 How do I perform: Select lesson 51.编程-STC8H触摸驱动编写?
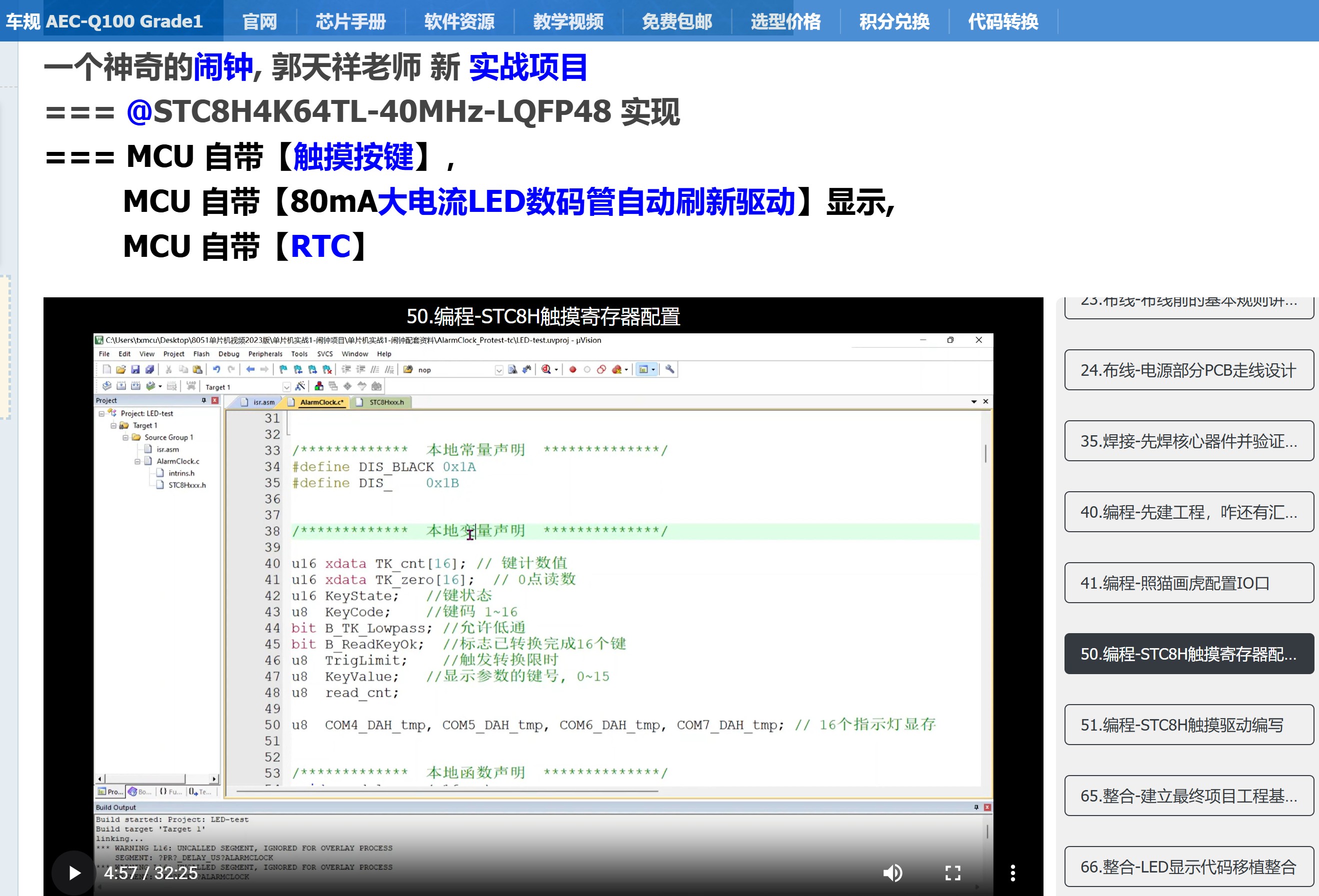point(1189,725)
